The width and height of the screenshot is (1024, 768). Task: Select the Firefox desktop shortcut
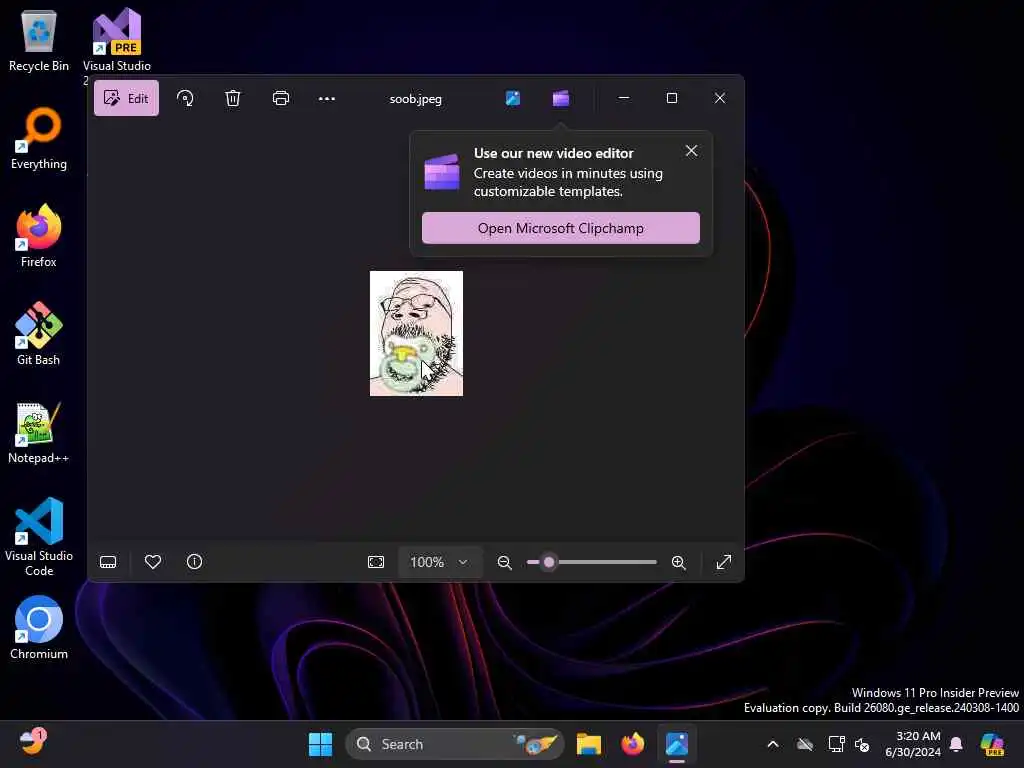[x=39, y=236]
